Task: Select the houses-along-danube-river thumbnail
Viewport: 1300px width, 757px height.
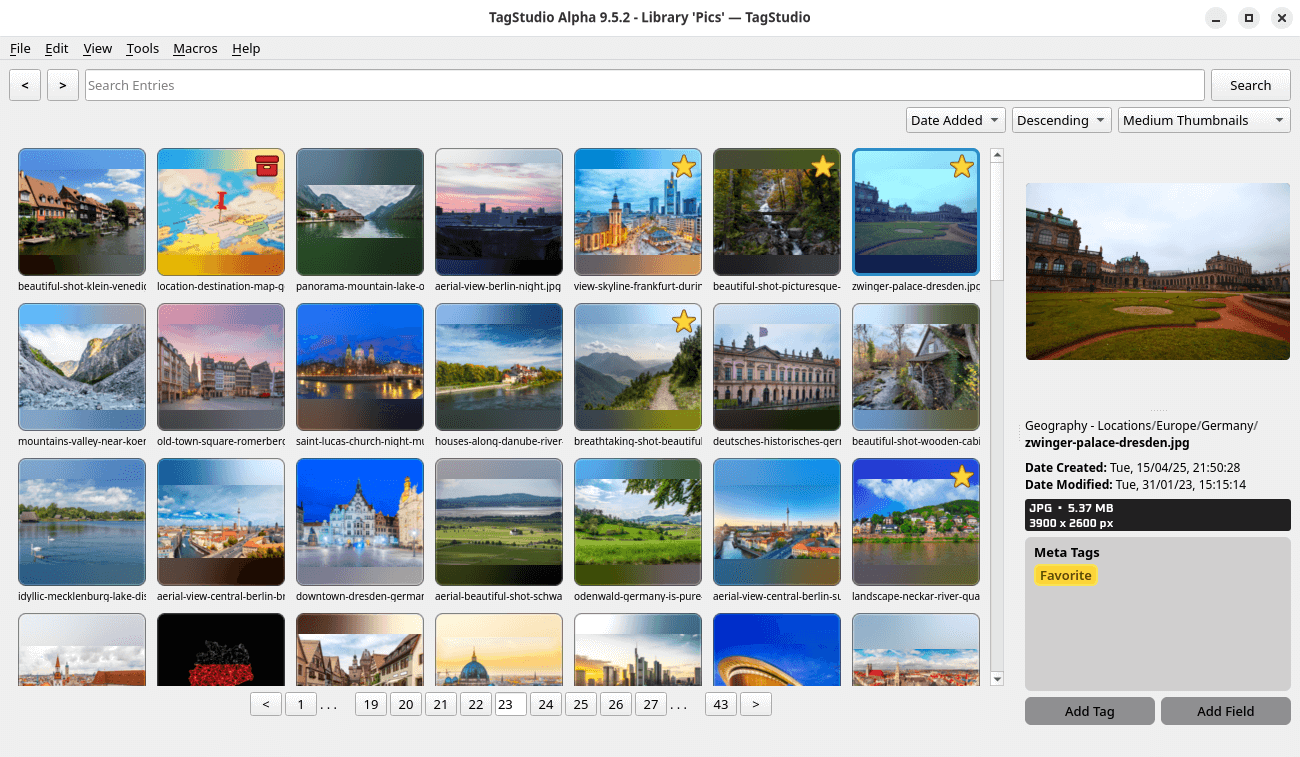Action: (499, 367)
